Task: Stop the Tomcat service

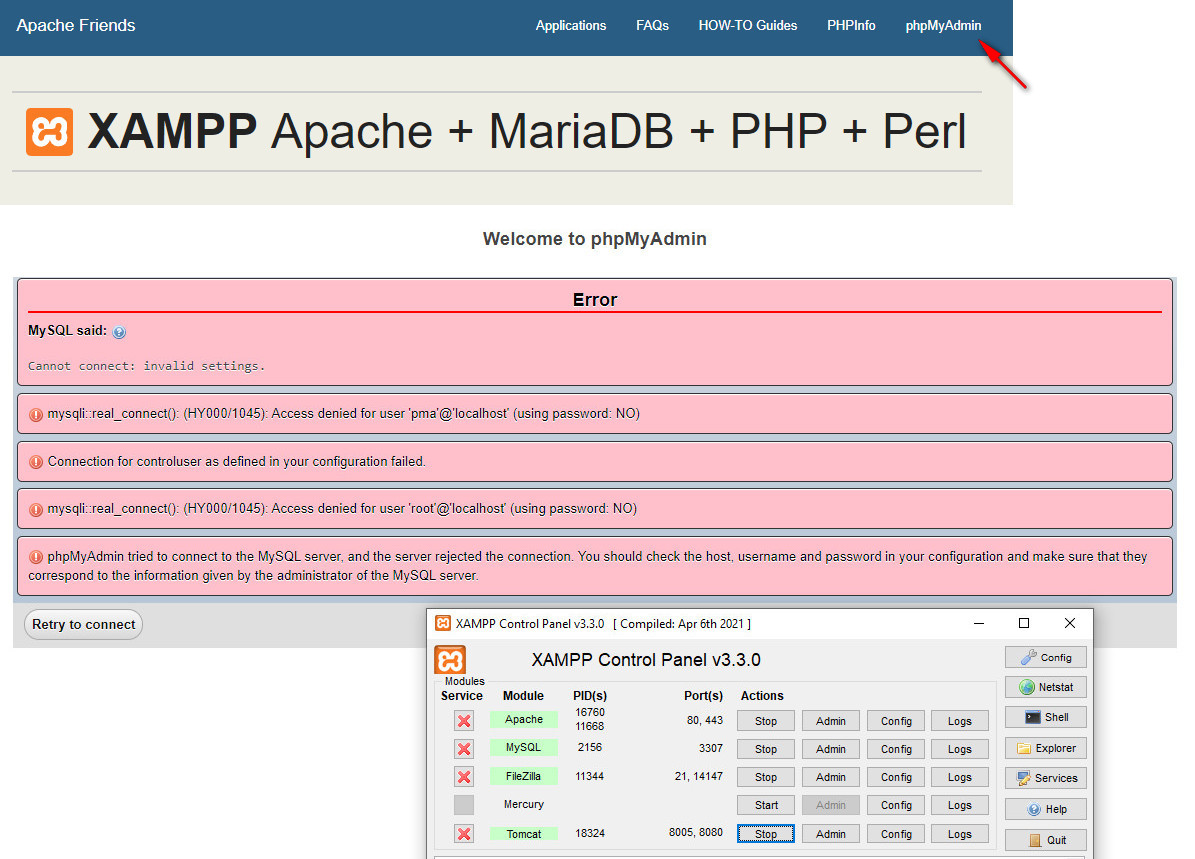Action: click(x=765, y=833)
